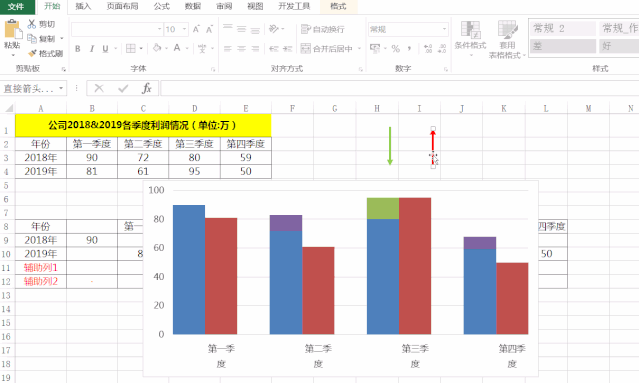Image resolution: width=639 pixels, height=383 pixels.
Task: Toggle Italic formatting
Action: (92, 49)
